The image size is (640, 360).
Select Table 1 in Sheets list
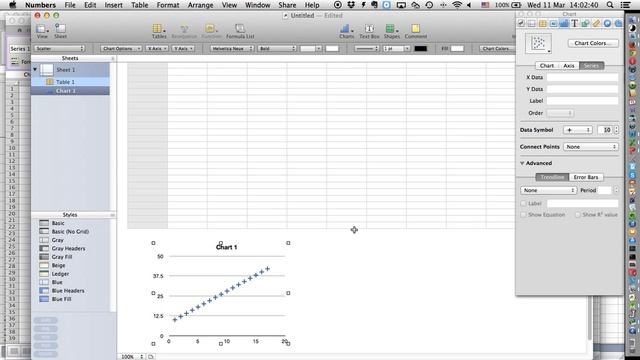pos(70,82)
